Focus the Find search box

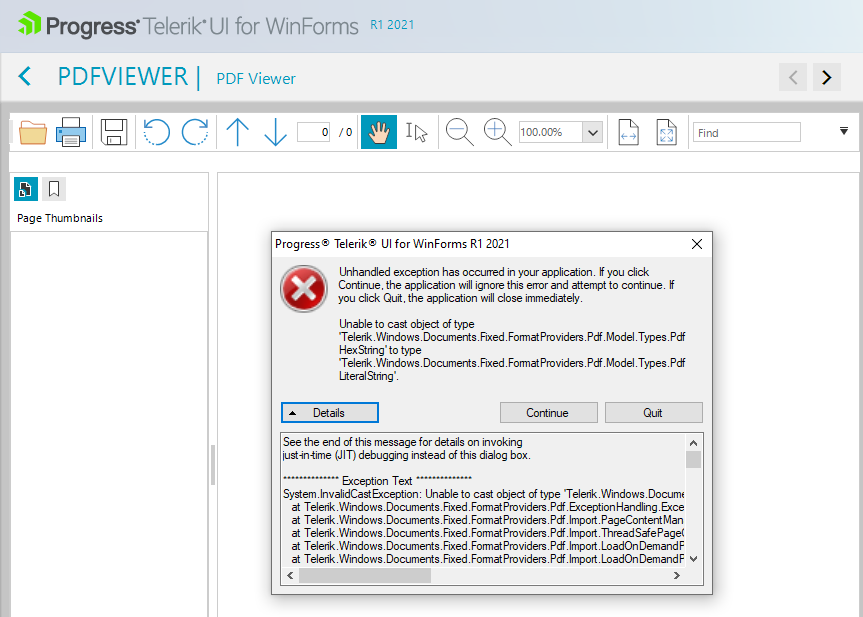[746, 133]
